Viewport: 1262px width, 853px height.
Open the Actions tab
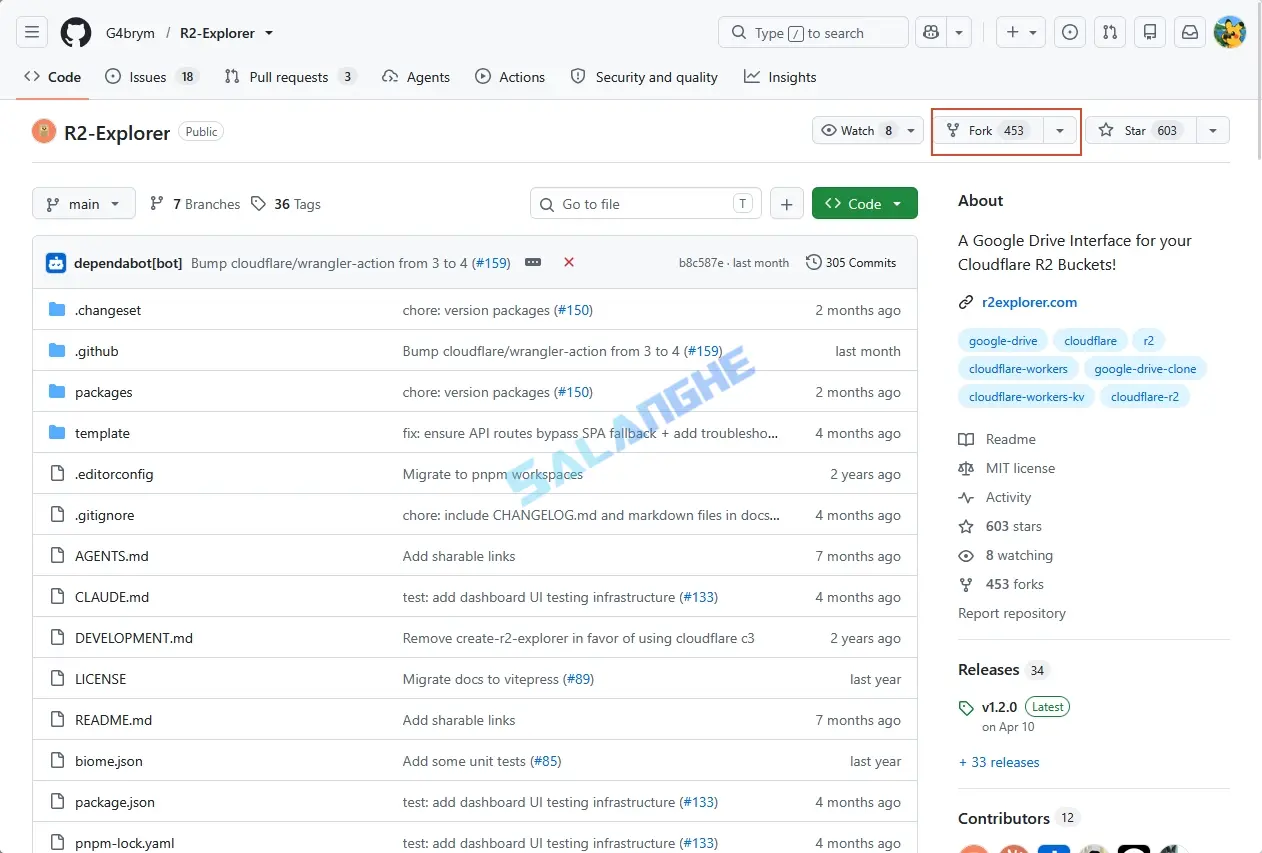tap(510, 77)
